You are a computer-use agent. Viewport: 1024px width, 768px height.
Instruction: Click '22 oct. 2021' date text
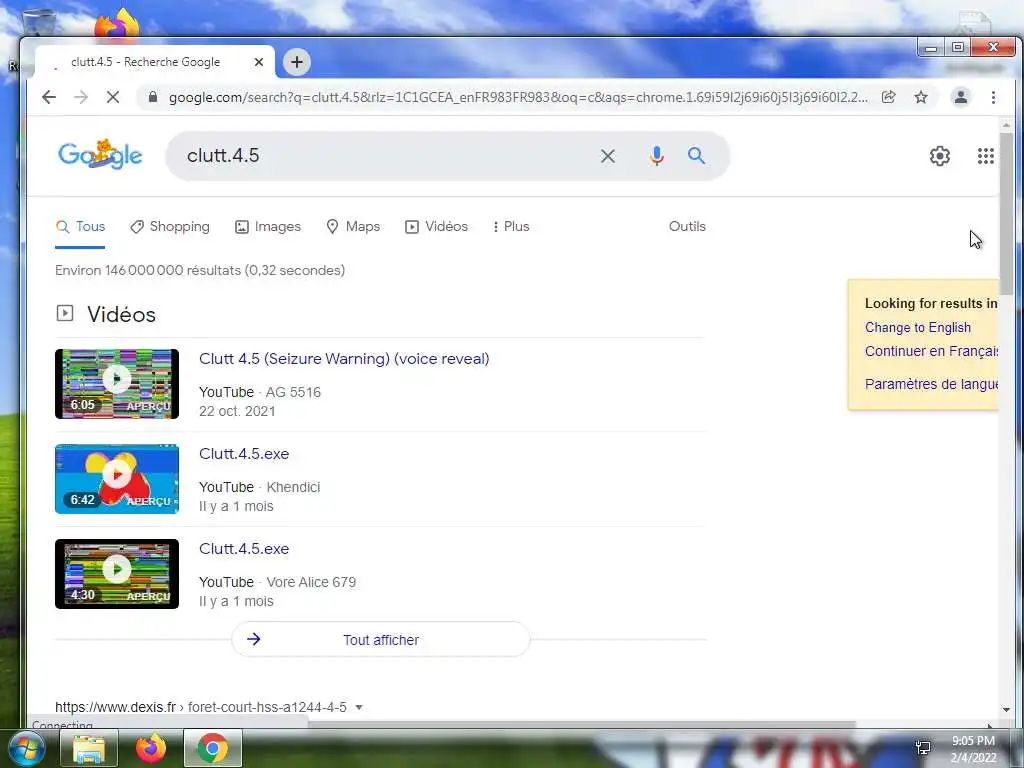[237, 411]
